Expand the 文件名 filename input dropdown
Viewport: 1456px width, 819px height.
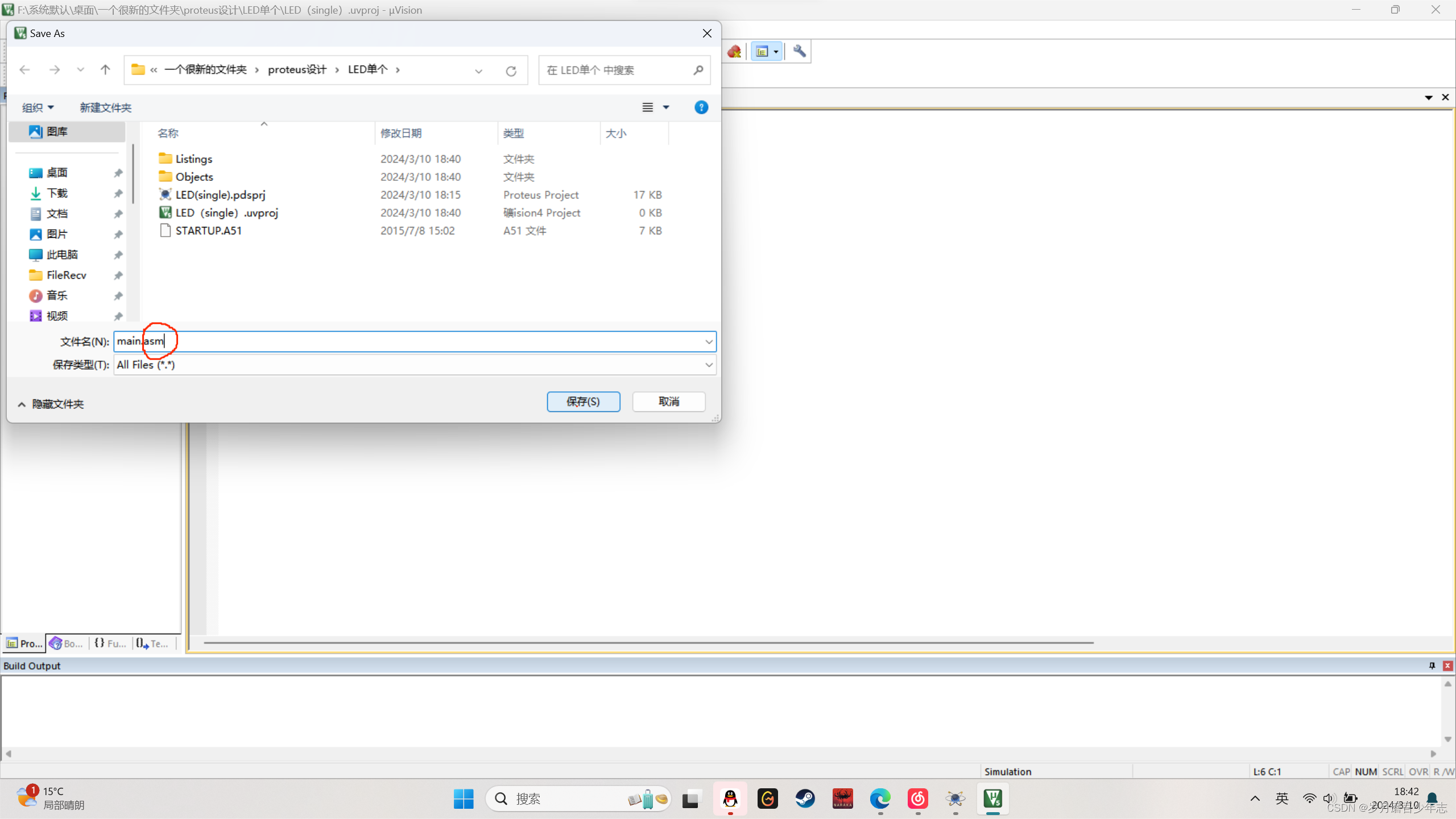(709, 341)
